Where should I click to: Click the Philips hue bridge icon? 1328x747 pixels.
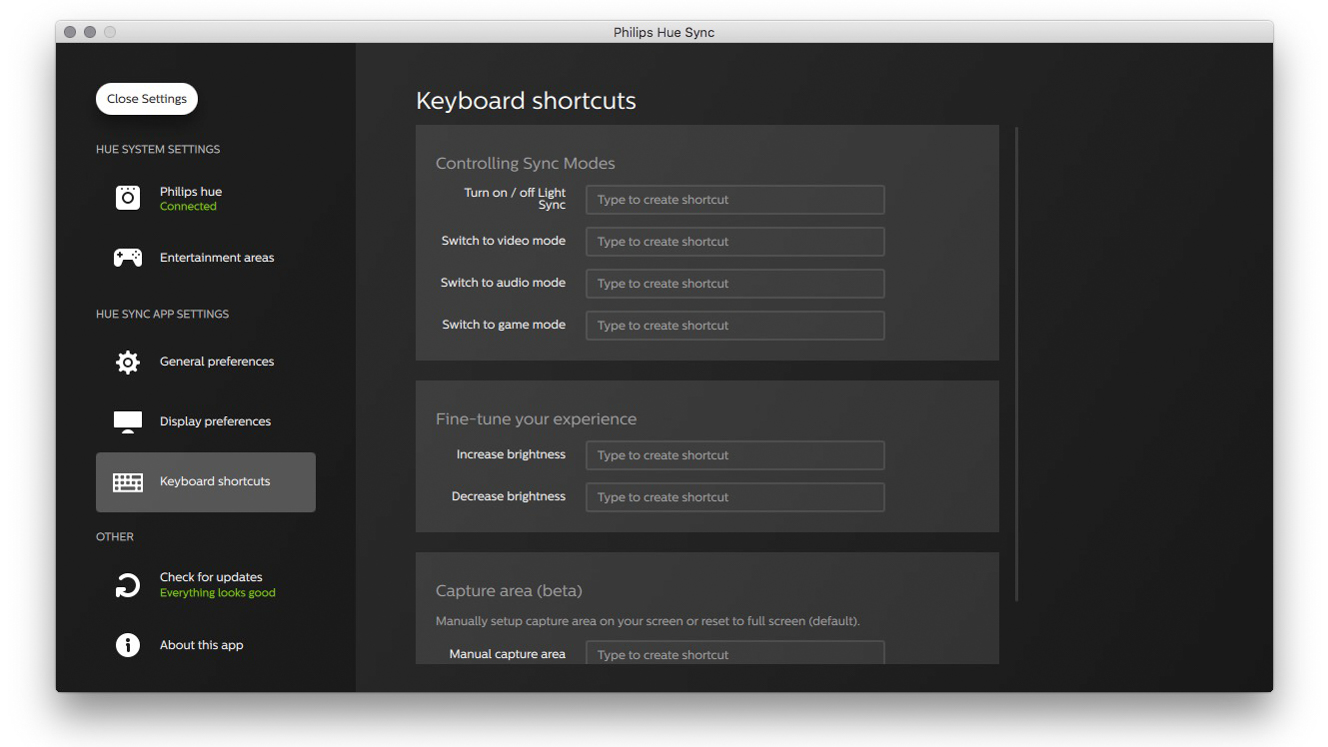(128, 198)
